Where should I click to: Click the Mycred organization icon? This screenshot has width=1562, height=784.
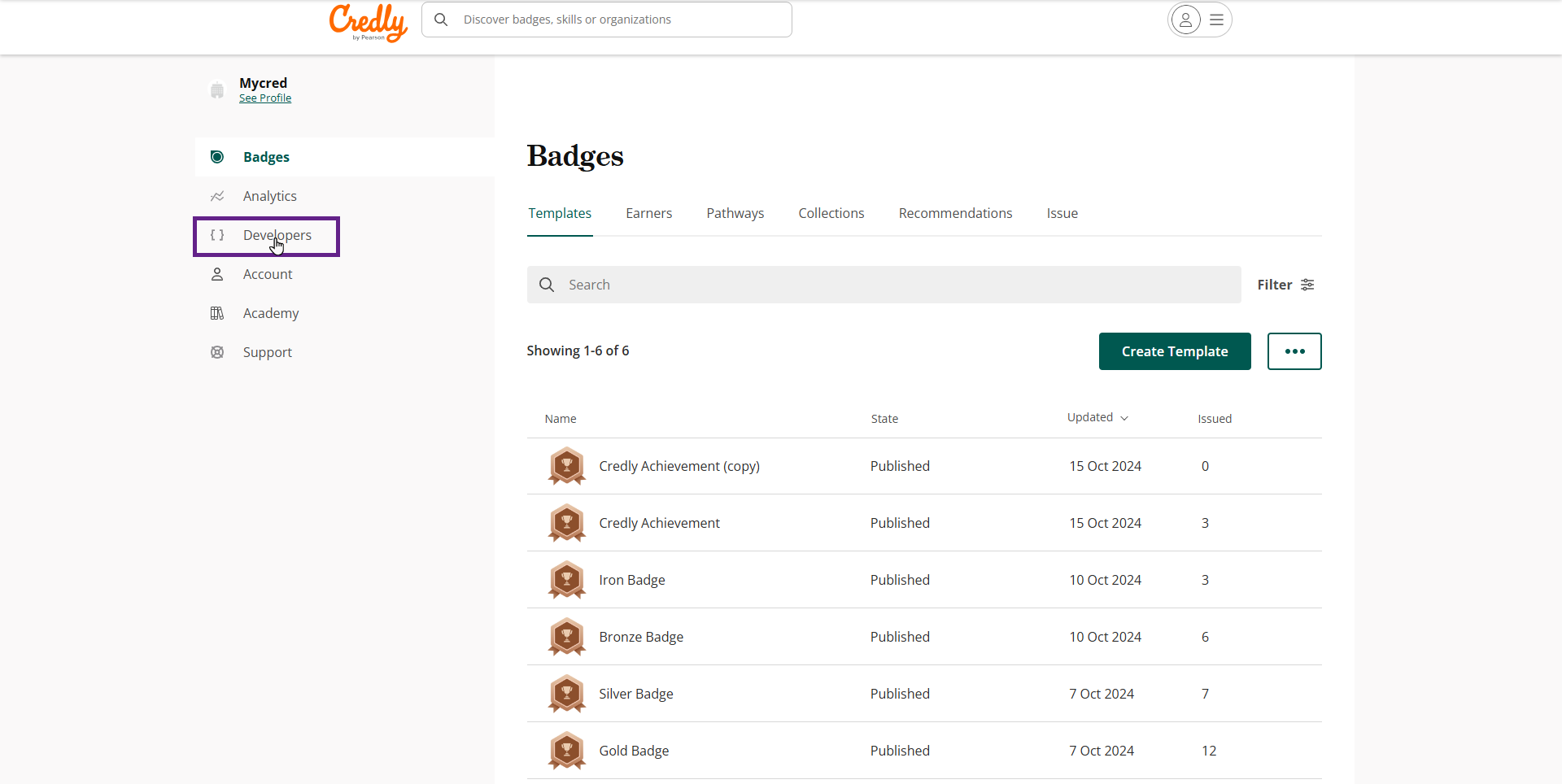[x=217, y=90]
